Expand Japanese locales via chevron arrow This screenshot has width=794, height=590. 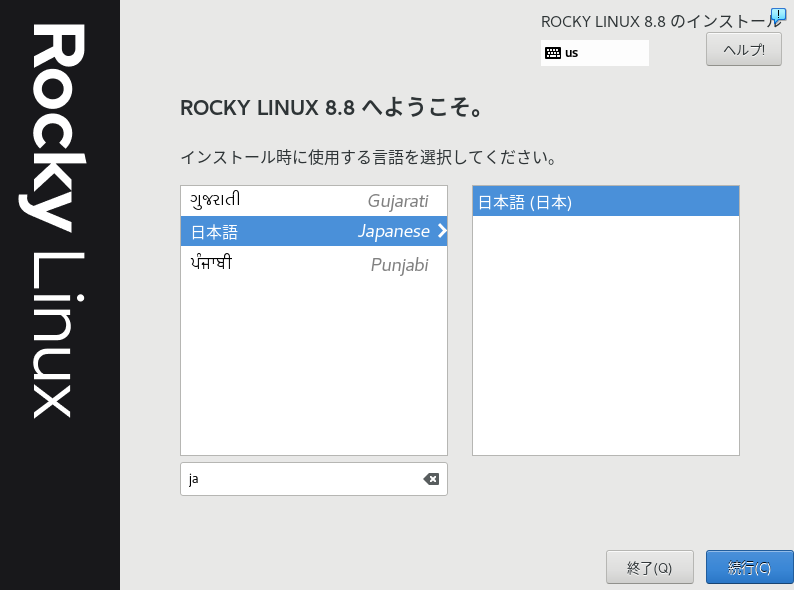coord(442,231)
